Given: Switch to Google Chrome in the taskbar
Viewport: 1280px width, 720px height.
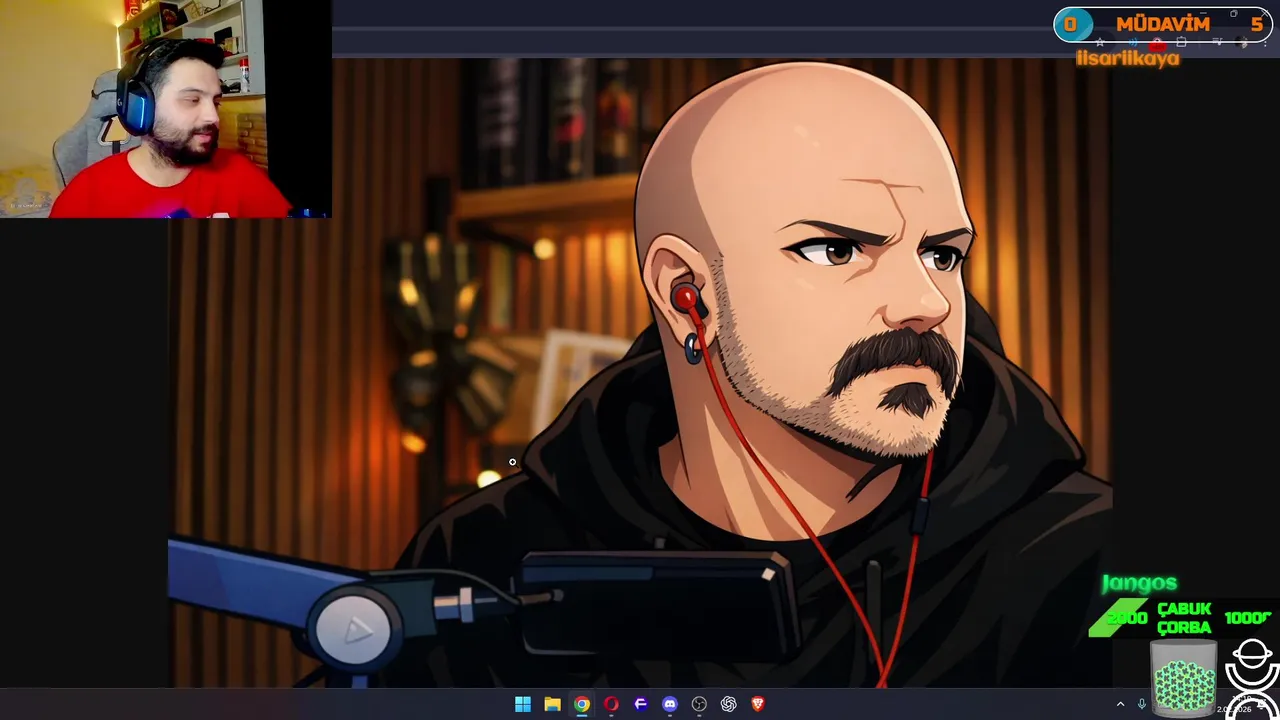Looking at the screenshot, I should click(582, 704).
